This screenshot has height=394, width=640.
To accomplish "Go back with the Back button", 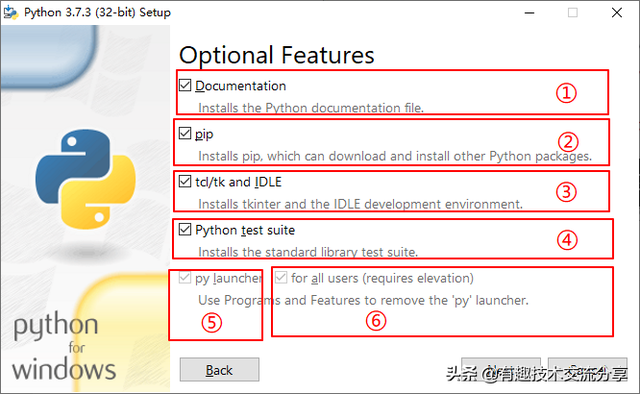I will (x=219, y=370).
